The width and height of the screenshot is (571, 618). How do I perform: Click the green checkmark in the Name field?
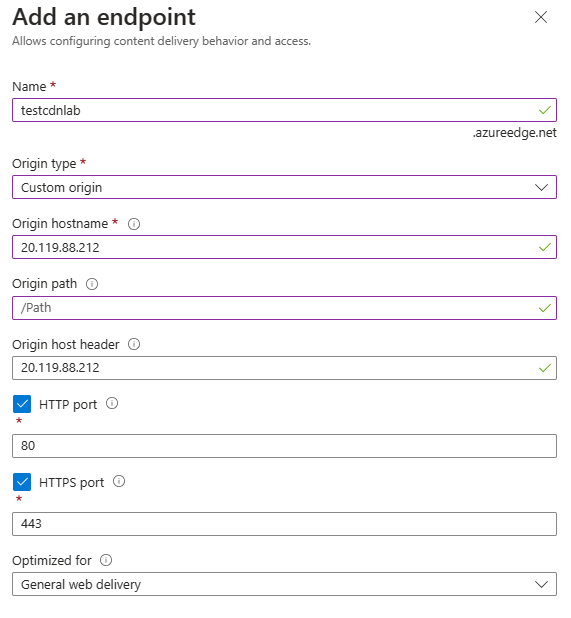pyautogui.click(x=545, y=110)
